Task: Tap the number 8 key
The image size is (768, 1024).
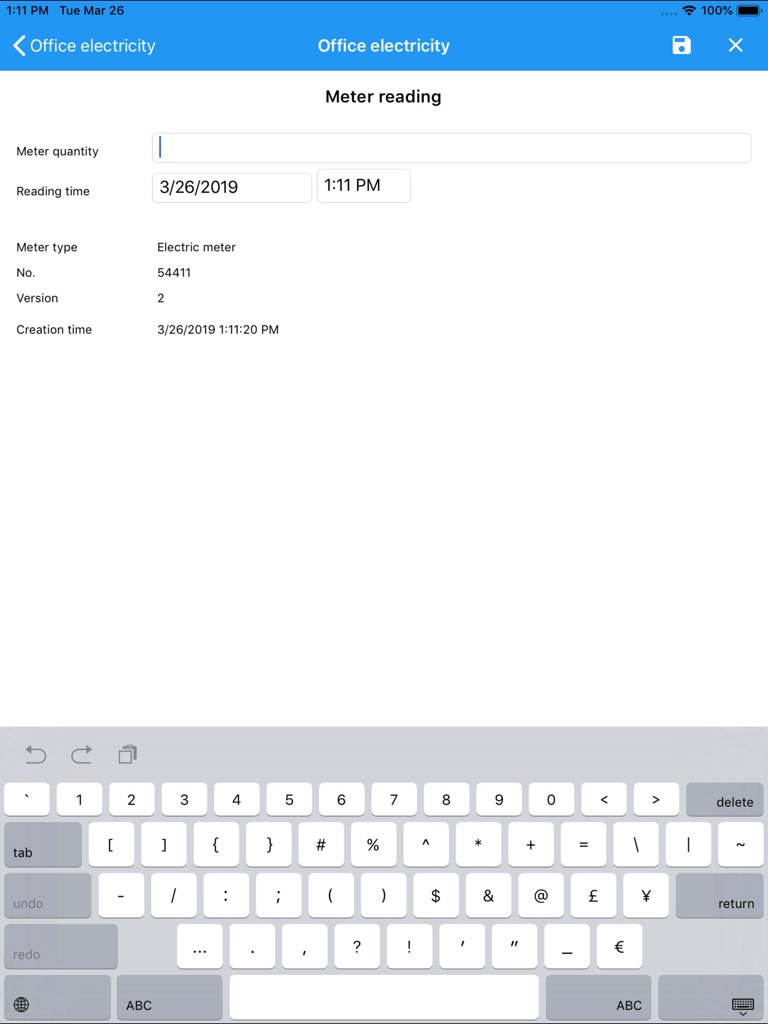Action: [x=446, y=799]
